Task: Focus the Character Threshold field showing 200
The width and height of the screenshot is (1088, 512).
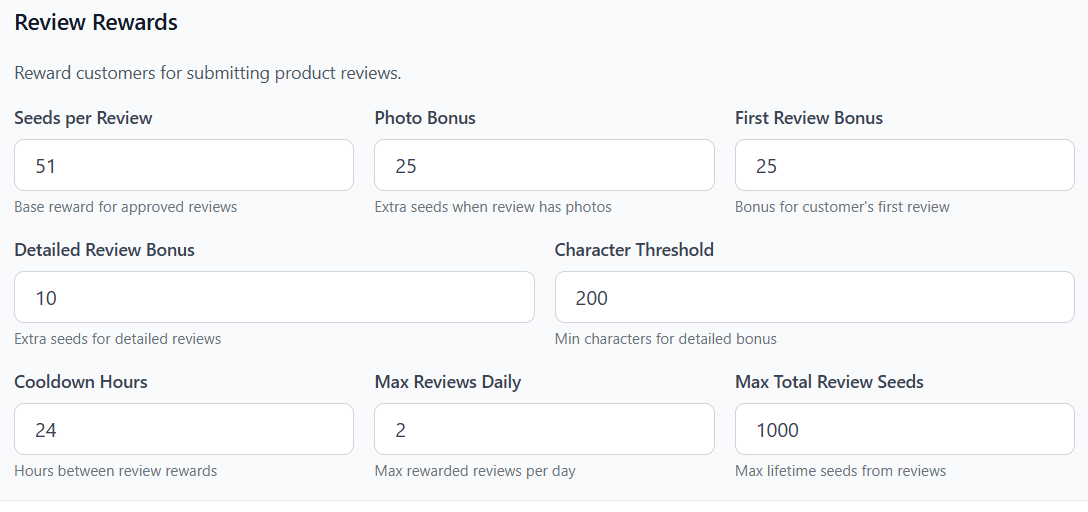Action: (x=814, y=297)
